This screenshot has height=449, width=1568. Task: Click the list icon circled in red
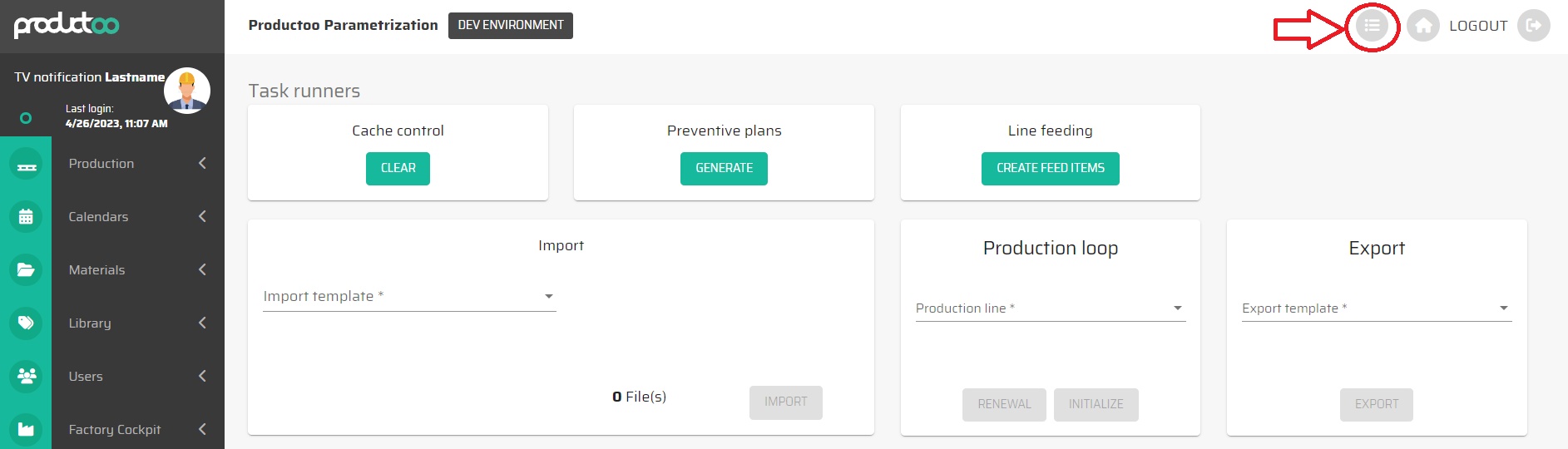[1372, 26]
